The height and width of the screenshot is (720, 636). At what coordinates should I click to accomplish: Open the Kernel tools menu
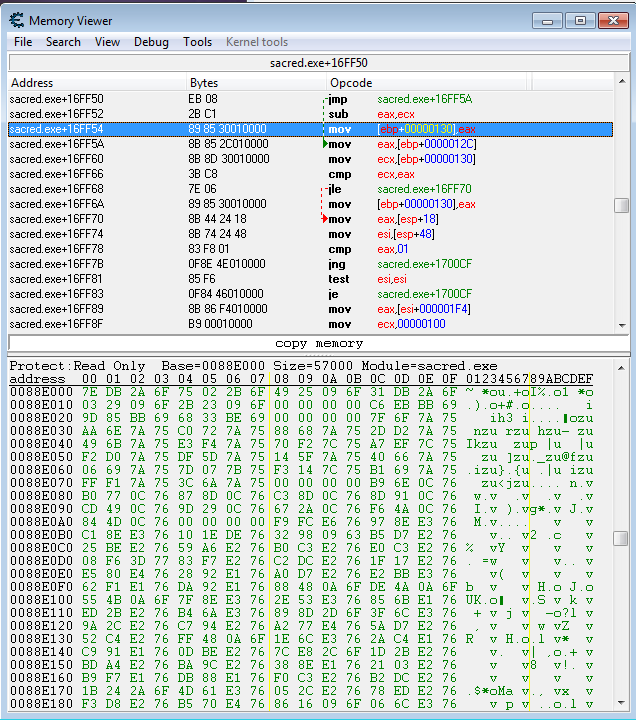tap(257, 42)
